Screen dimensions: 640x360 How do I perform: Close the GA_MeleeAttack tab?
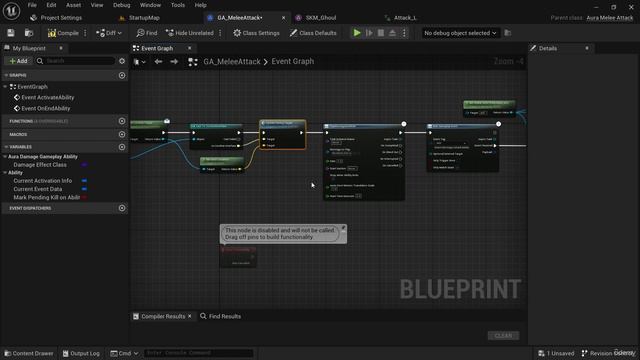click(x=284, y=18)
